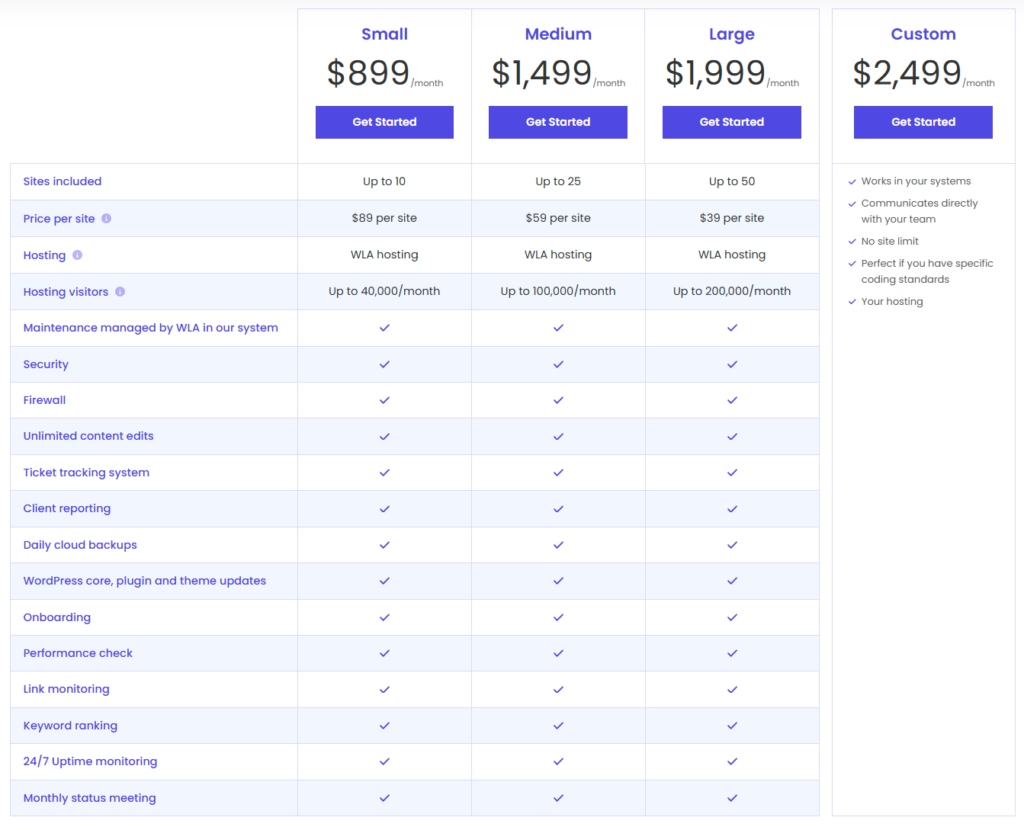
Task: Open the Unlimited content edits link
Action: (88, 436)
